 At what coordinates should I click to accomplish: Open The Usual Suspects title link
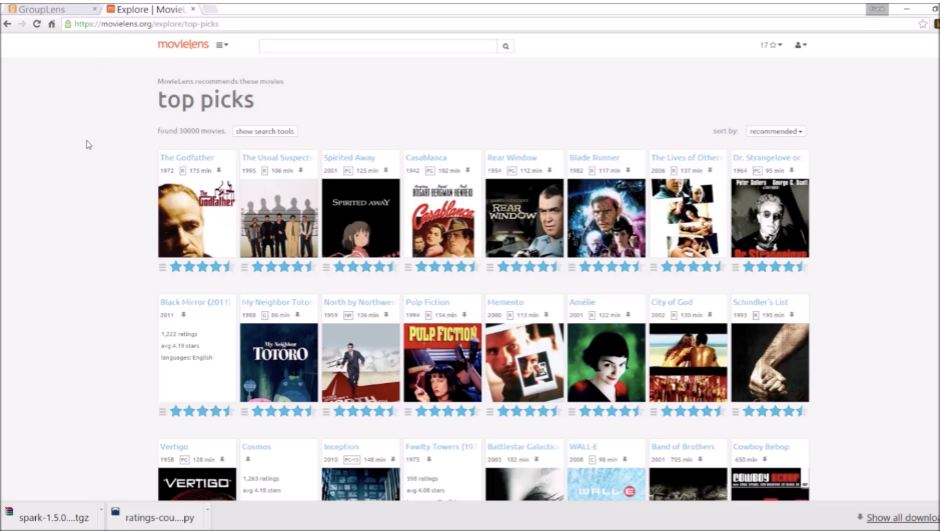click(x=276, y=158)
